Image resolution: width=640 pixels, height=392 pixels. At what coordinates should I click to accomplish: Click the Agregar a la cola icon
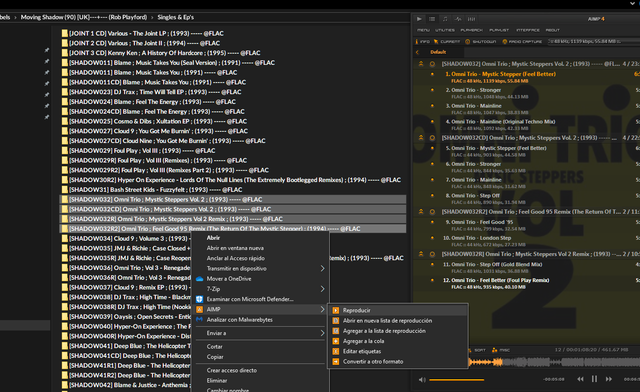pyautogui.click(x=336, y=341)
